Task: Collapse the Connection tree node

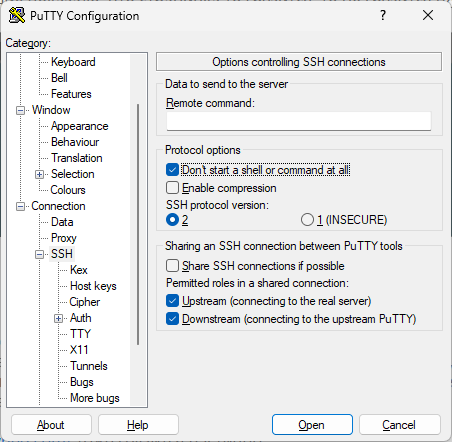Action: tap(20, 206)
